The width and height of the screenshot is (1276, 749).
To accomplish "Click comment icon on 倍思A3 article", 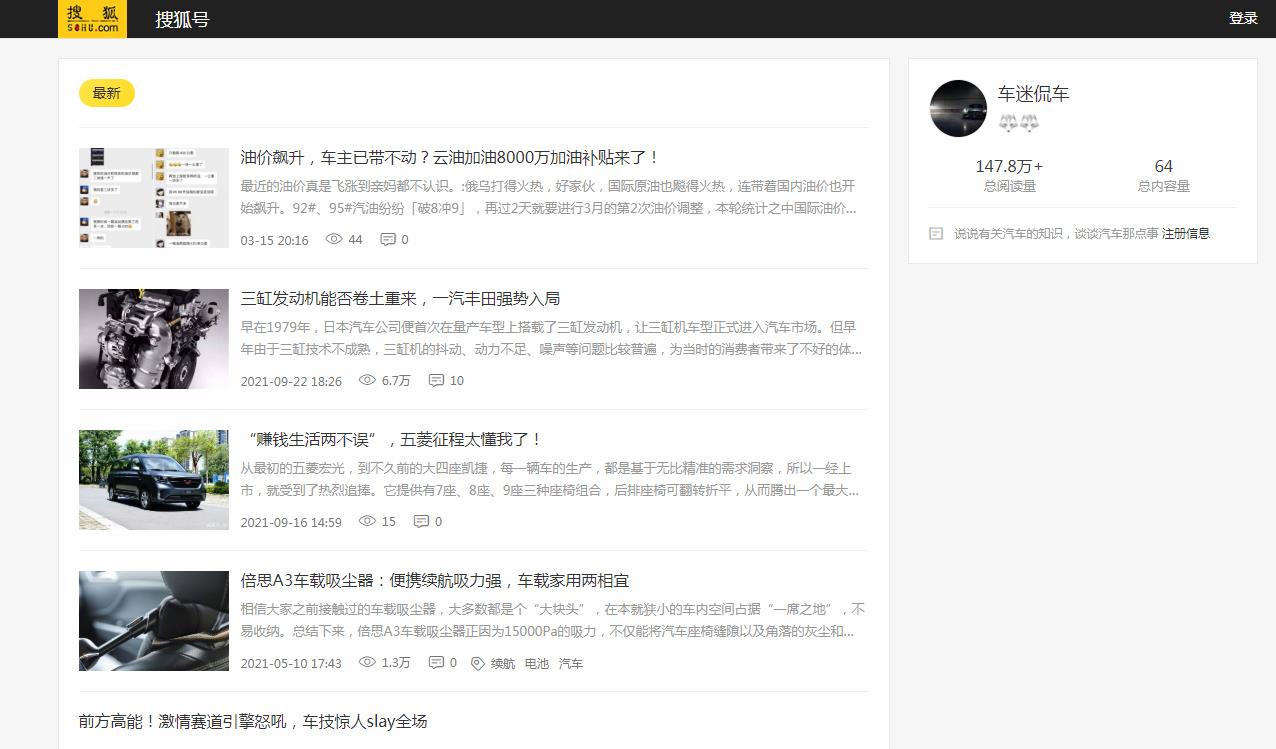I will 436,662.
